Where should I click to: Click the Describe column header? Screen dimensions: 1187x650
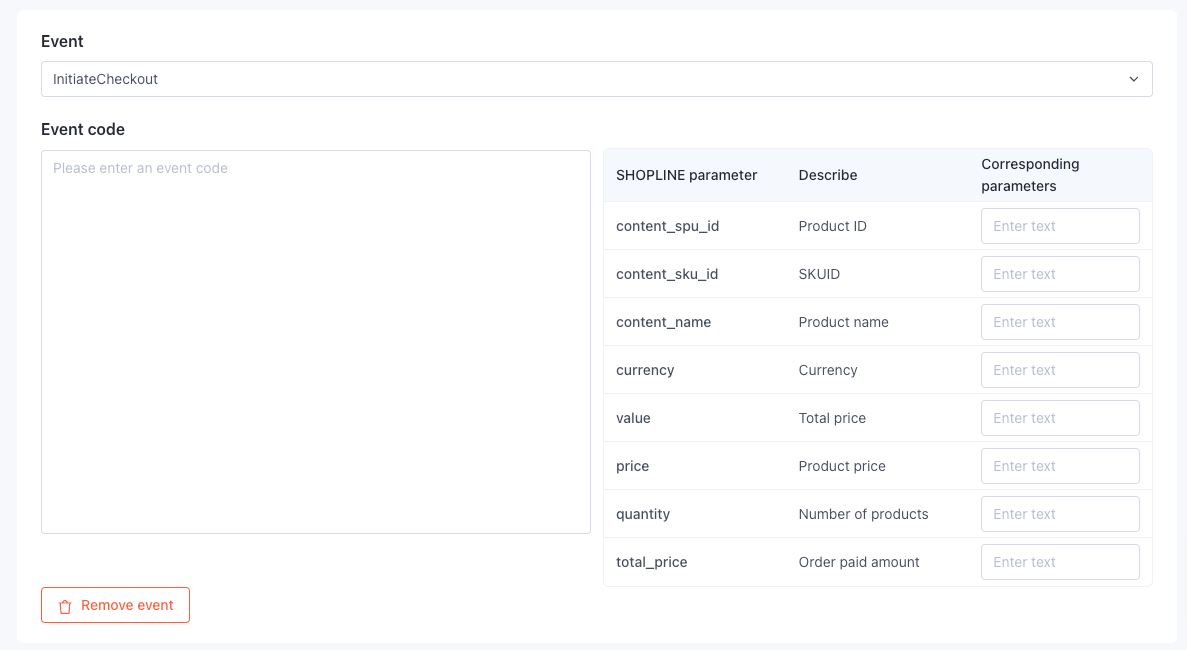coord(828,175)
